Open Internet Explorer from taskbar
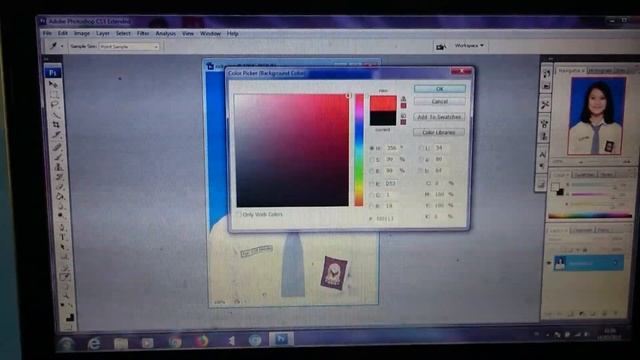 [x=94, y=343]
